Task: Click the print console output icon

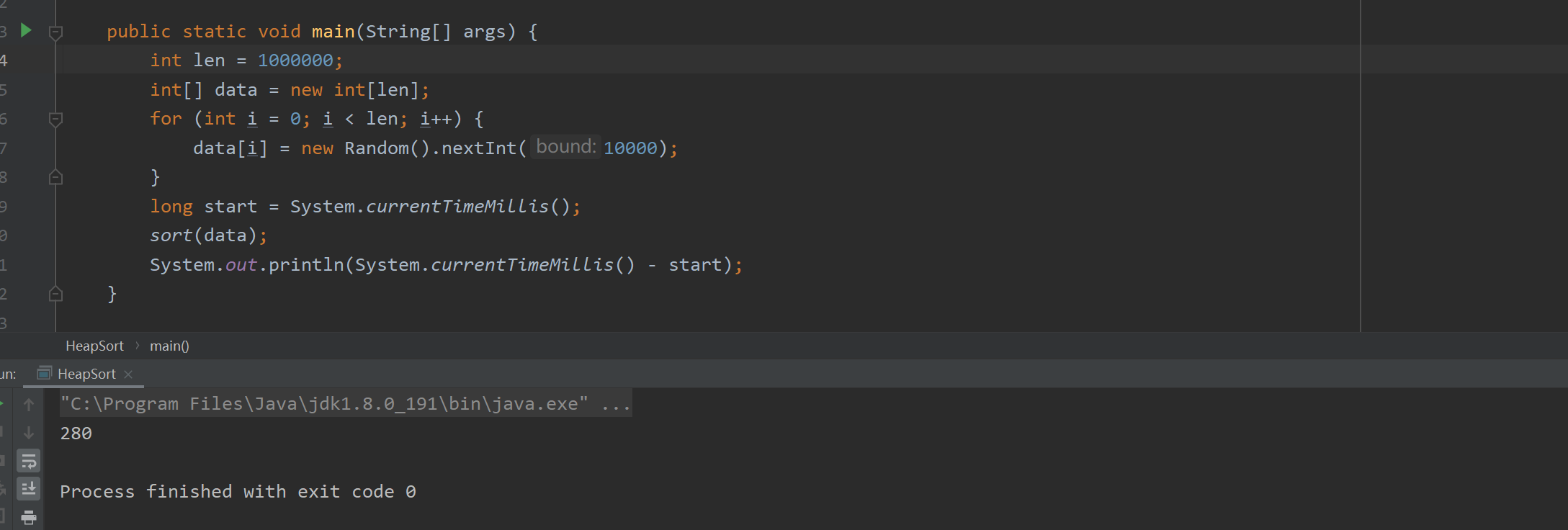Action: [29, 517]
